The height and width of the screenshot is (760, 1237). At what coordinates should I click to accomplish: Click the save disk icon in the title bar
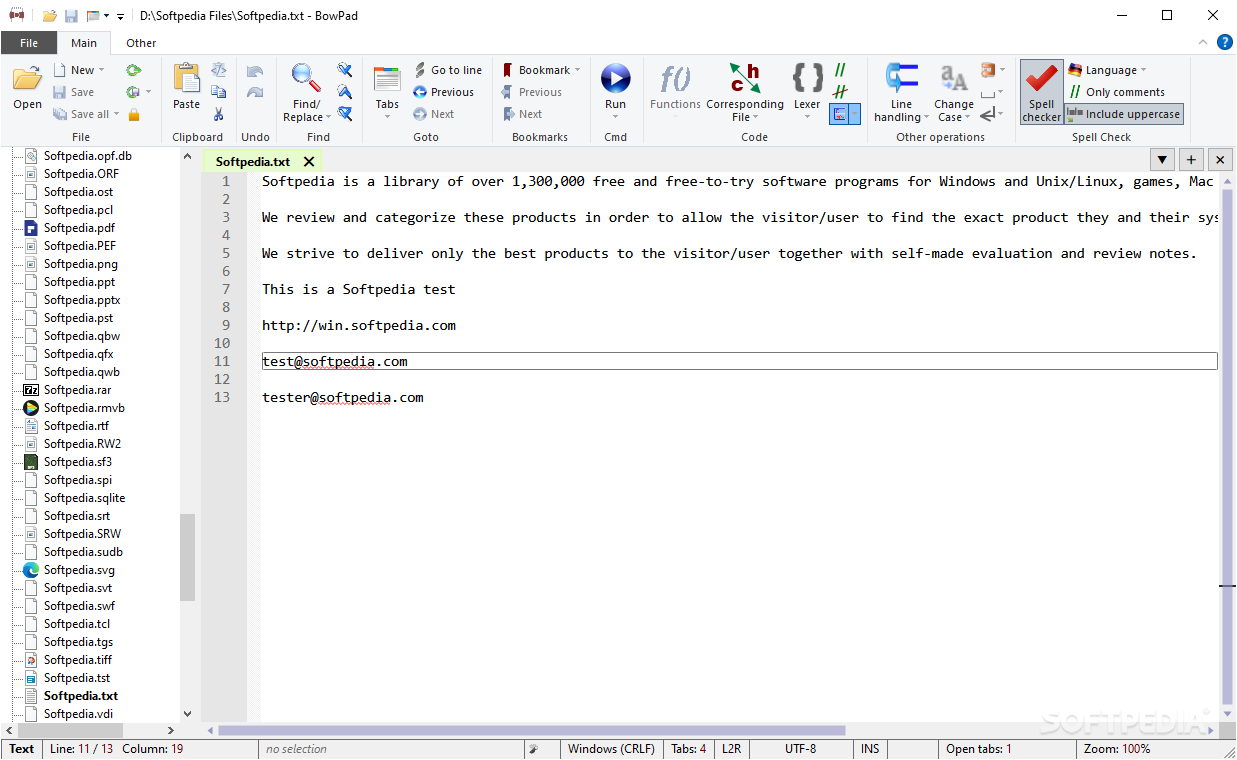coord(71,16)
